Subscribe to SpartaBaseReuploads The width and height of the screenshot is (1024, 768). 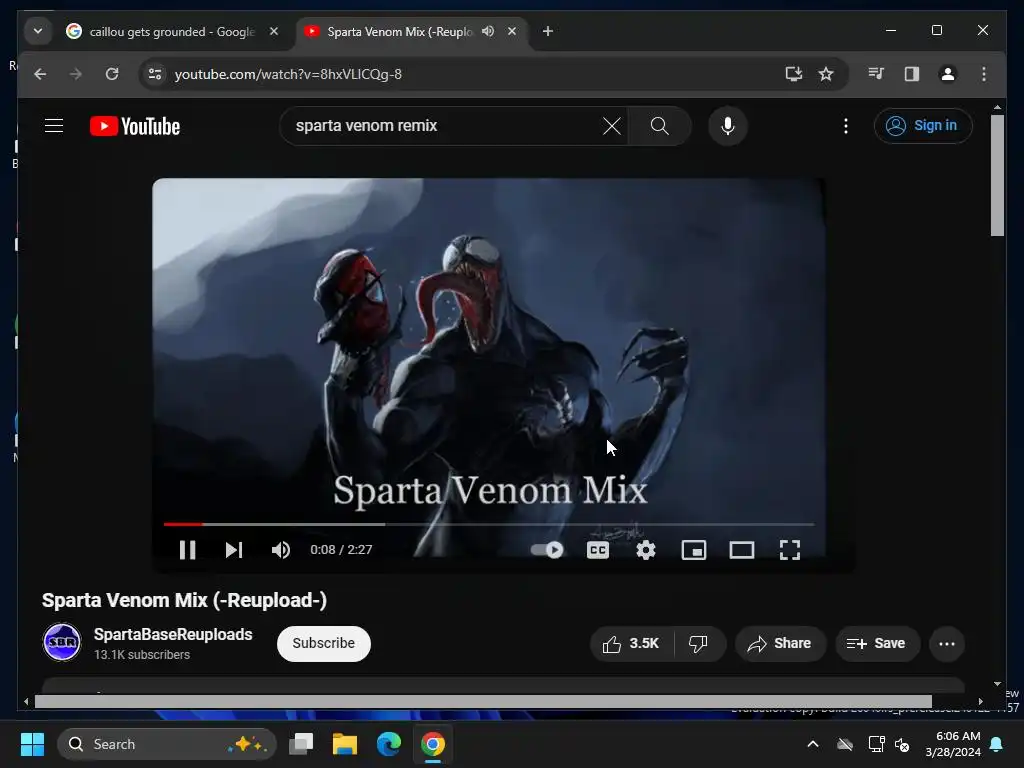click(324, 643)
